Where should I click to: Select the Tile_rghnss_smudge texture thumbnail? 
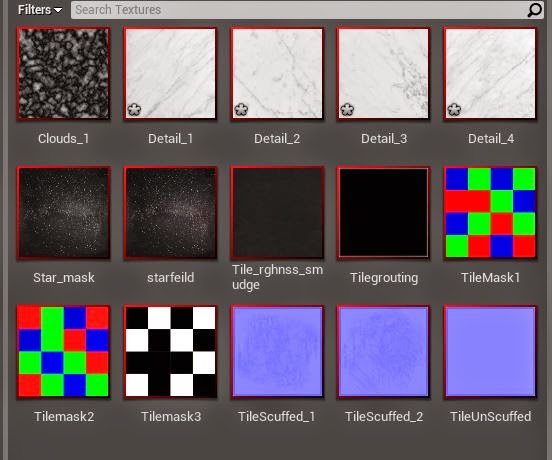(277, 213)
